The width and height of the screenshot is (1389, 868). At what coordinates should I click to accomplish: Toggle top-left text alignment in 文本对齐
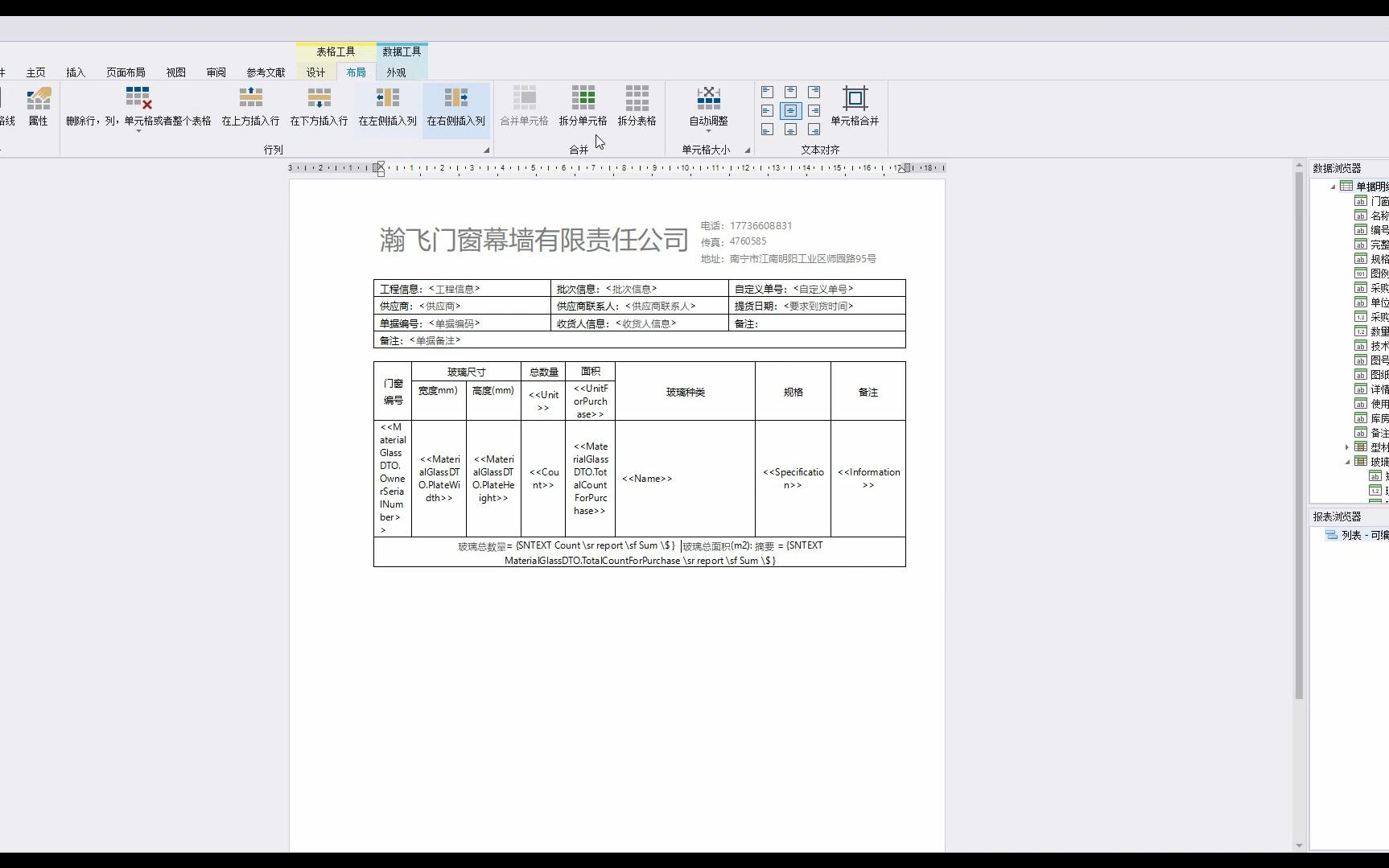pyautogui.click(x=767, y=92)
